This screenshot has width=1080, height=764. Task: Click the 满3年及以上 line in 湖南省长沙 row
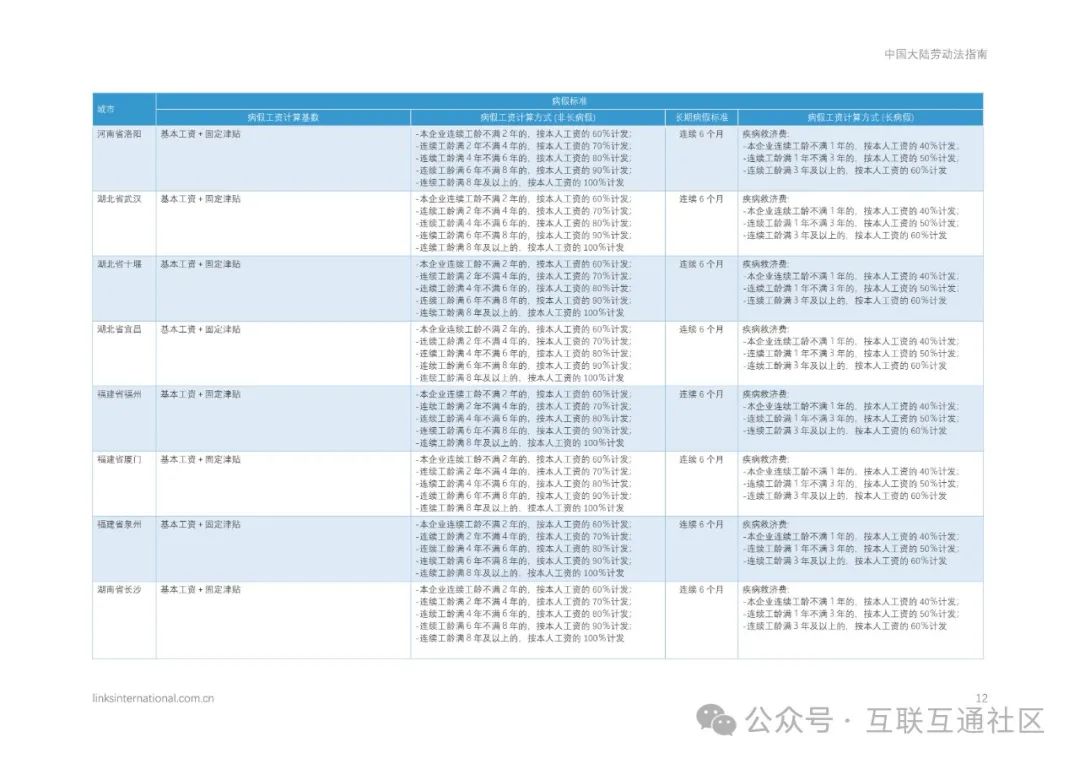coord(845,626)
